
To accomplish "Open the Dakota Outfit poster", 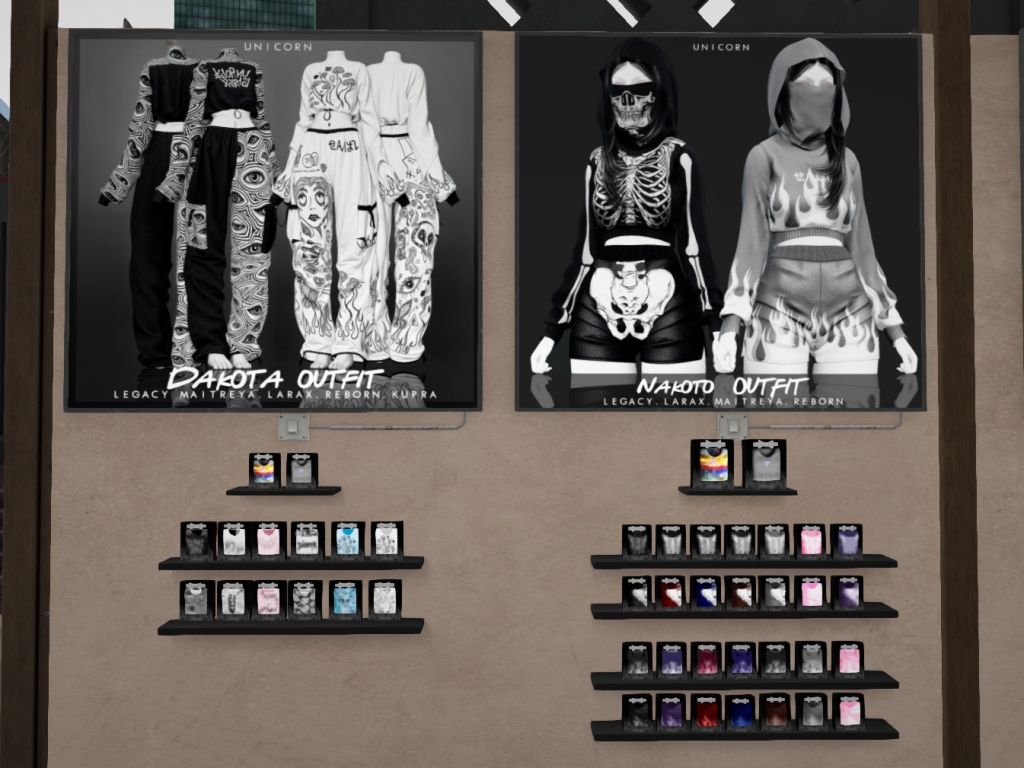I will [273, 220].
